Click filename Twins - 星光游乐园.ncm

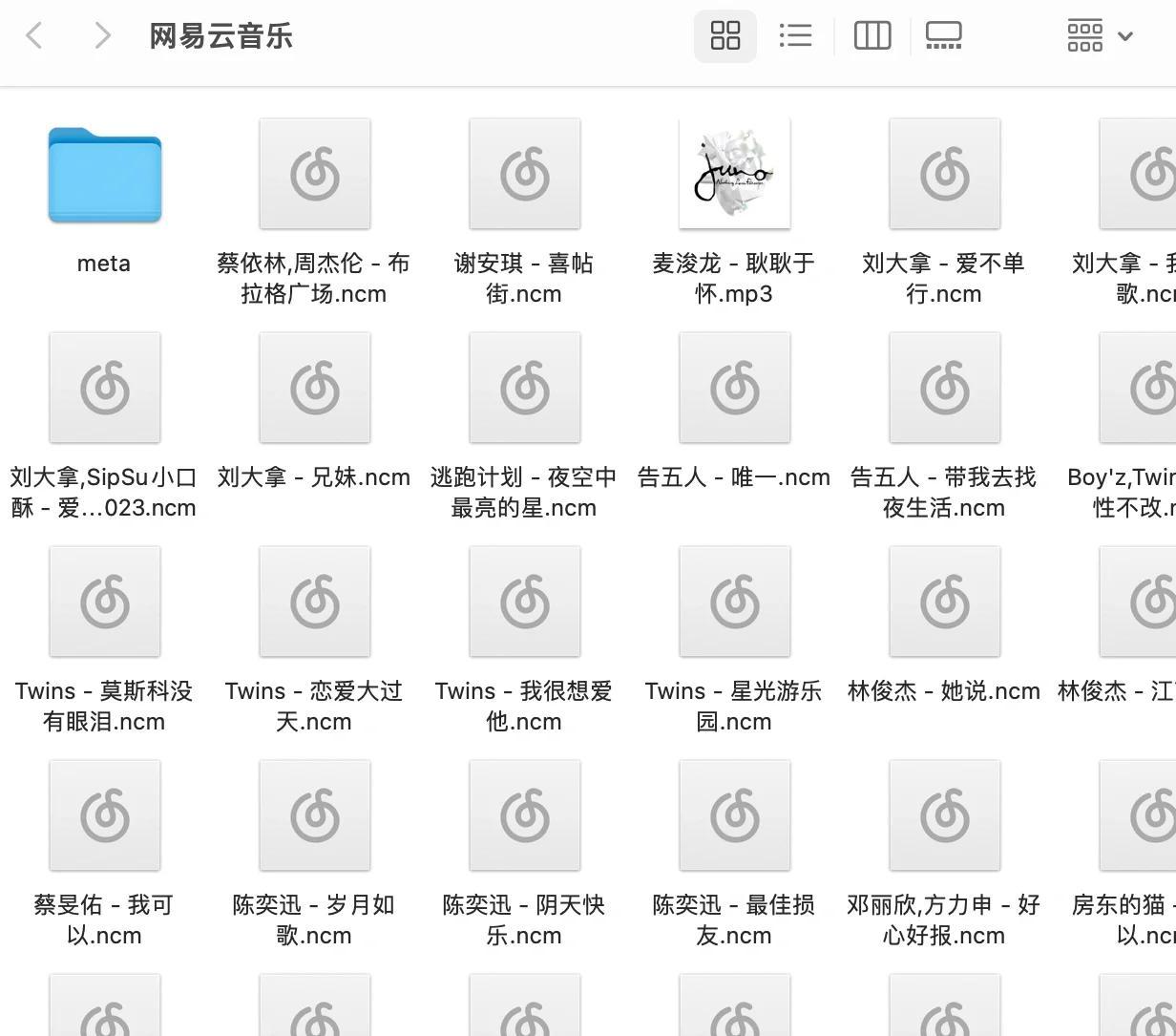[x=734, y=706]
